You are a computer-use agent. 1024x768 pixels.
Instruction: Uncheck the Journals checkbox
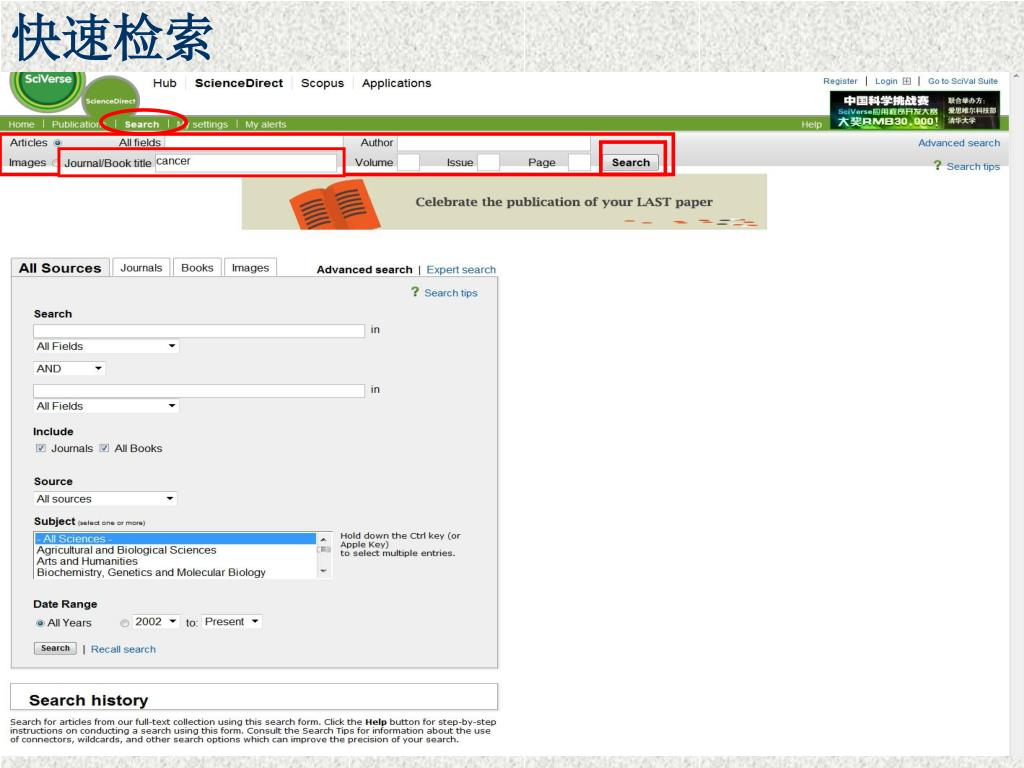coord(41,448)
